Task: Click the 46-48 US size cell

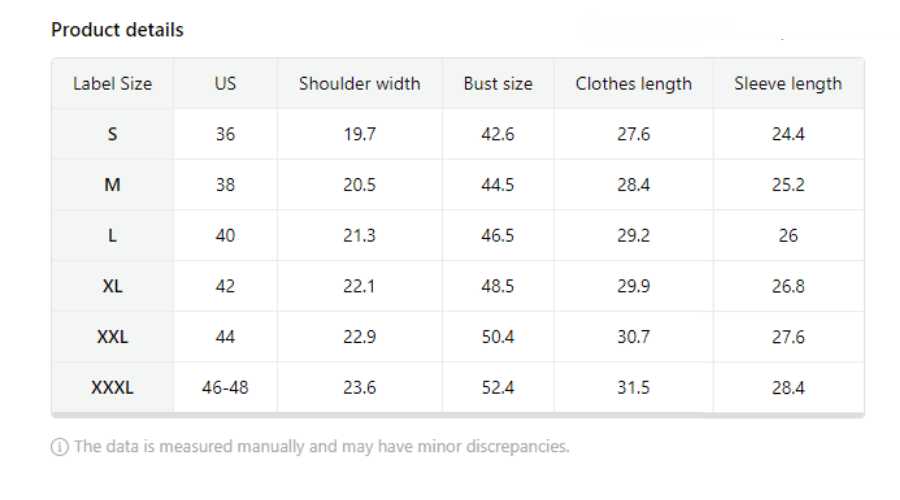Action: click(225, 388)
